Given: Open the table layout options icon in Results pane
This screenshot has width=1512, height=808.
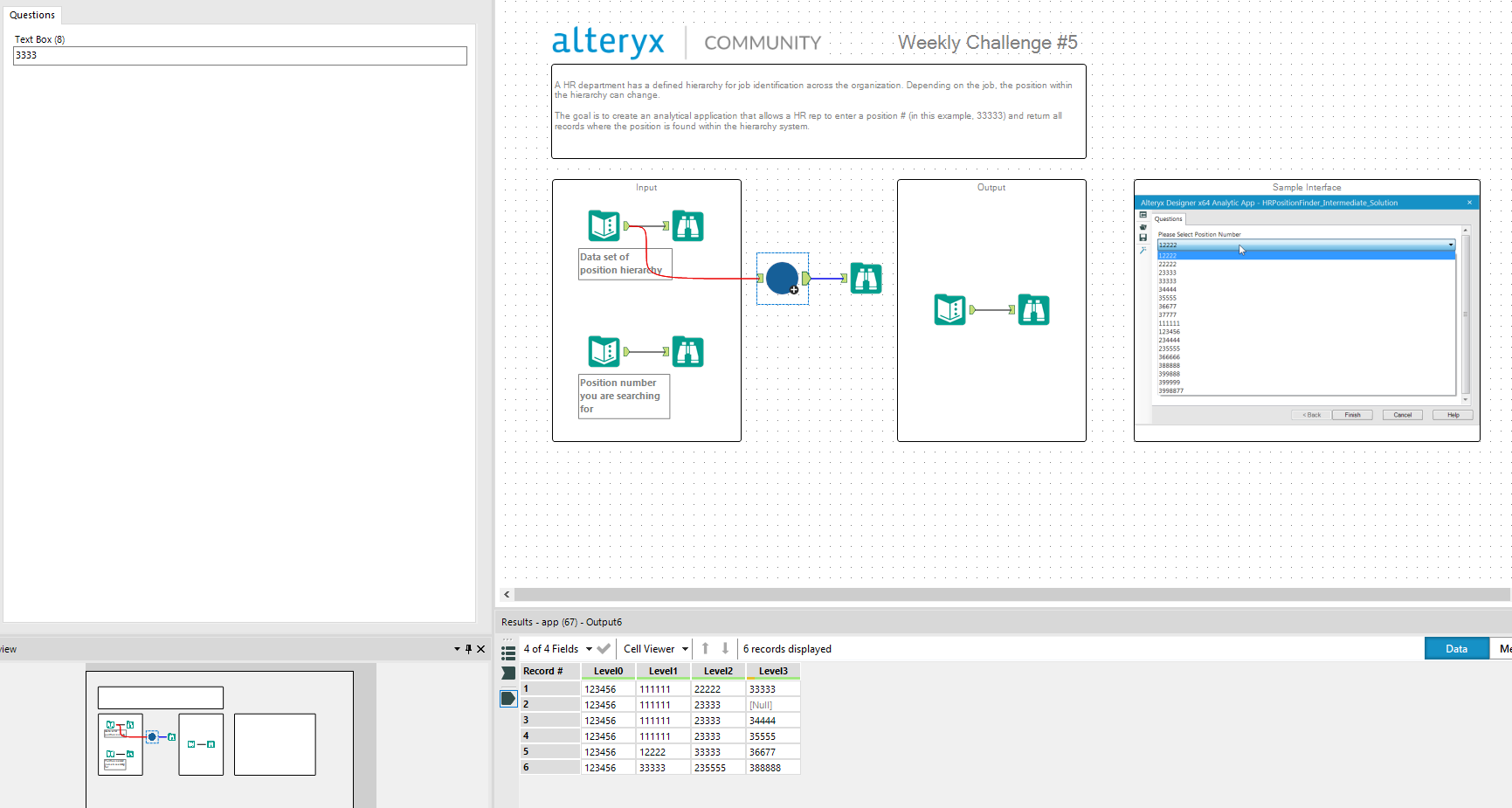Looking at the screenshot, I should click(x=507, y=648).
